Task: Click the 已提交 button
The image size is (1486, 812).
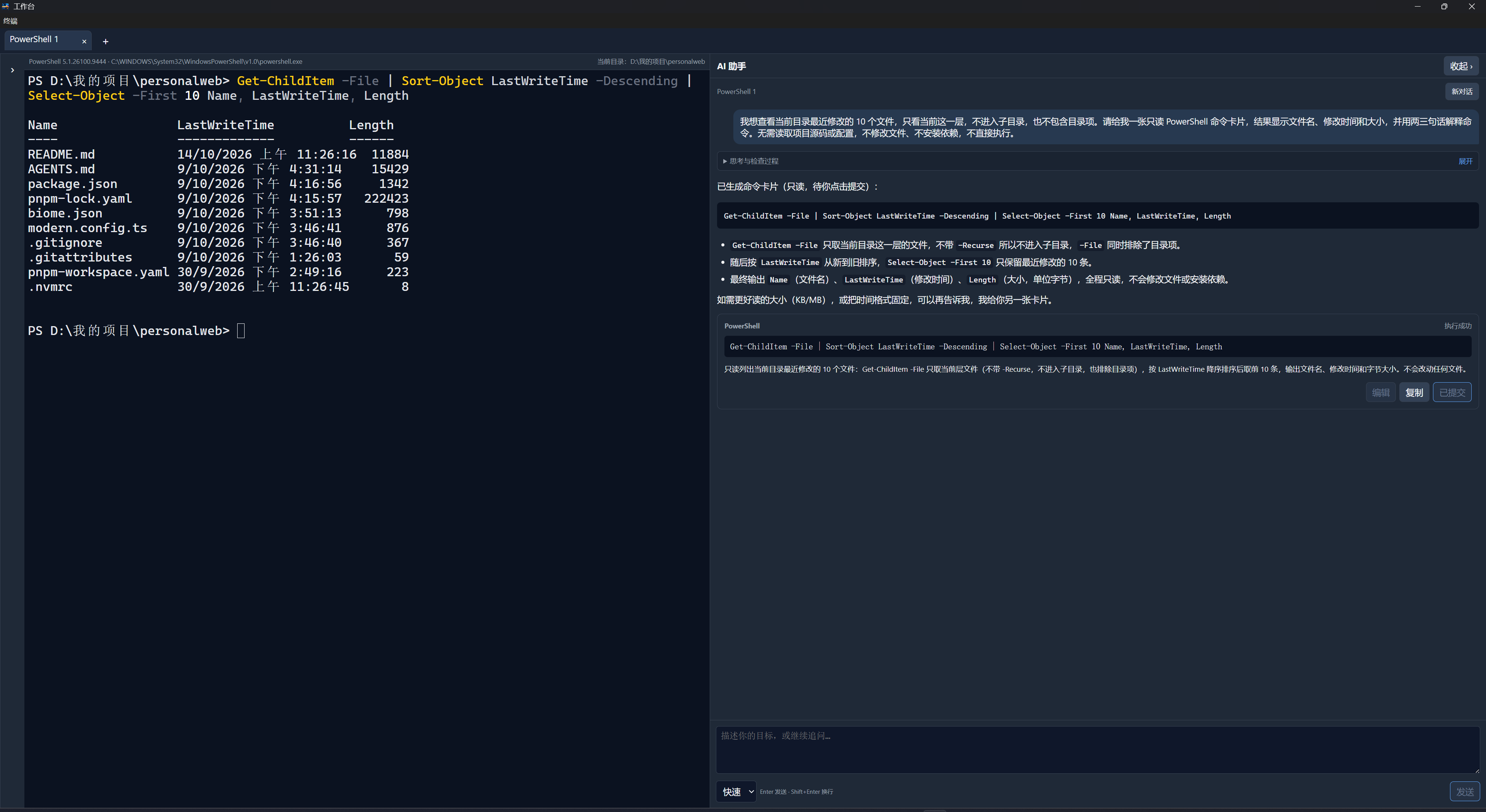Action: [x=1452, y=392]
